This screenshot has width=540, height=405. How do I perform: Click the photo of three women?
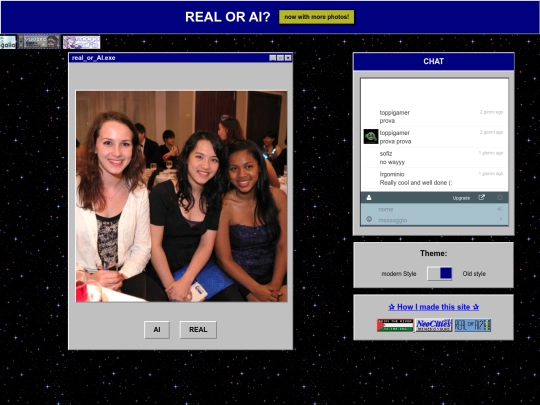click(x=181, y=196)
